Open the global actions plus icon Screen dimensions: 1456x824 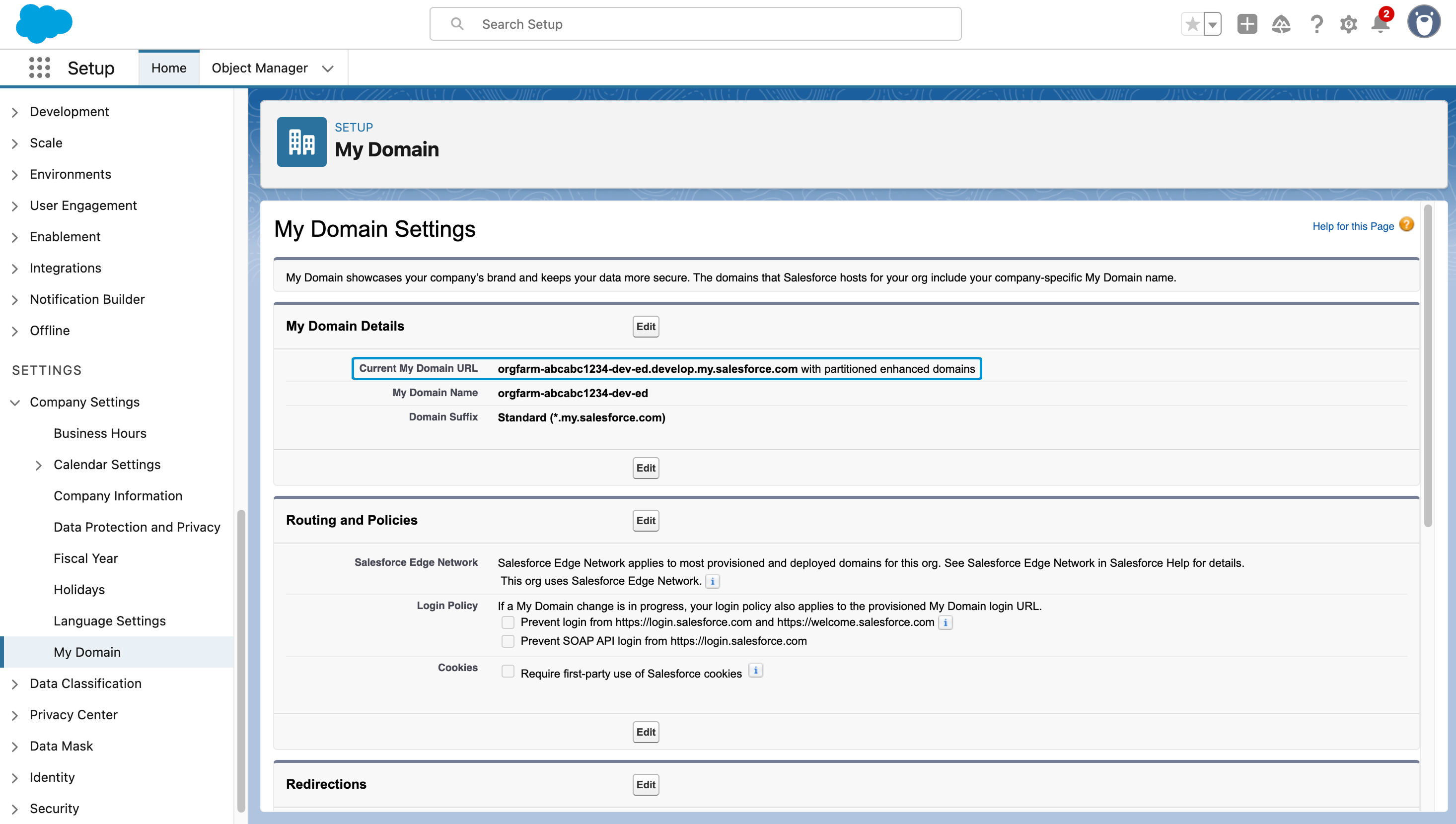point(1247,24)
